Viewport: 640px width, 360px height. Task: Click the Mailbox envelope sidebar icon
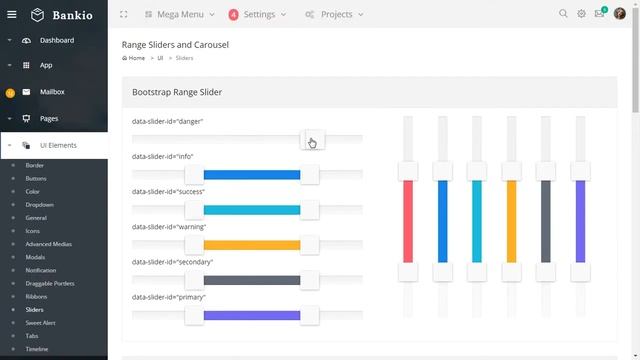pyautogui.click(x=26, y=92)
